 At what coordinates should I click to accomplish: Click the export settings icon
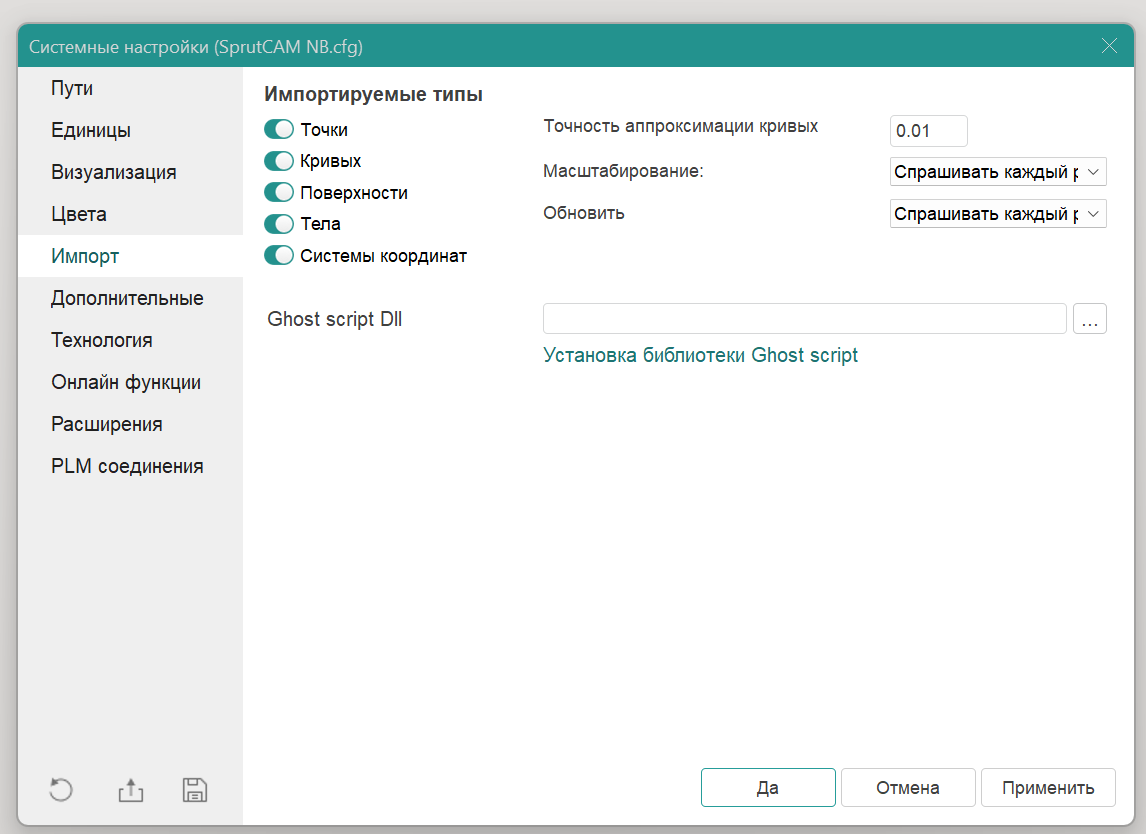[x=131, y=790]
